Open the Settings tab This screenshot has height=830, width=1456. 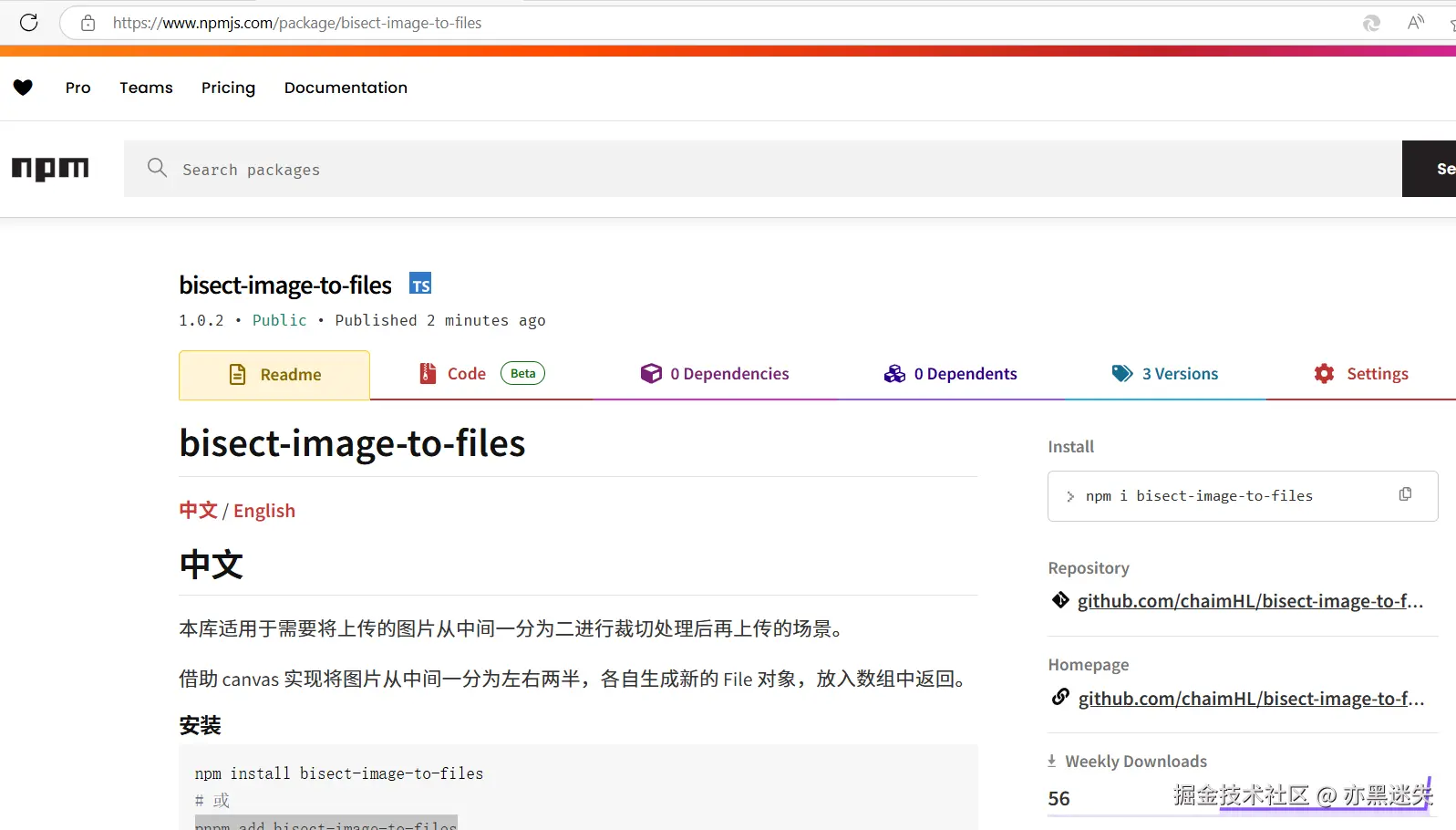click(x=1361, y=374)
